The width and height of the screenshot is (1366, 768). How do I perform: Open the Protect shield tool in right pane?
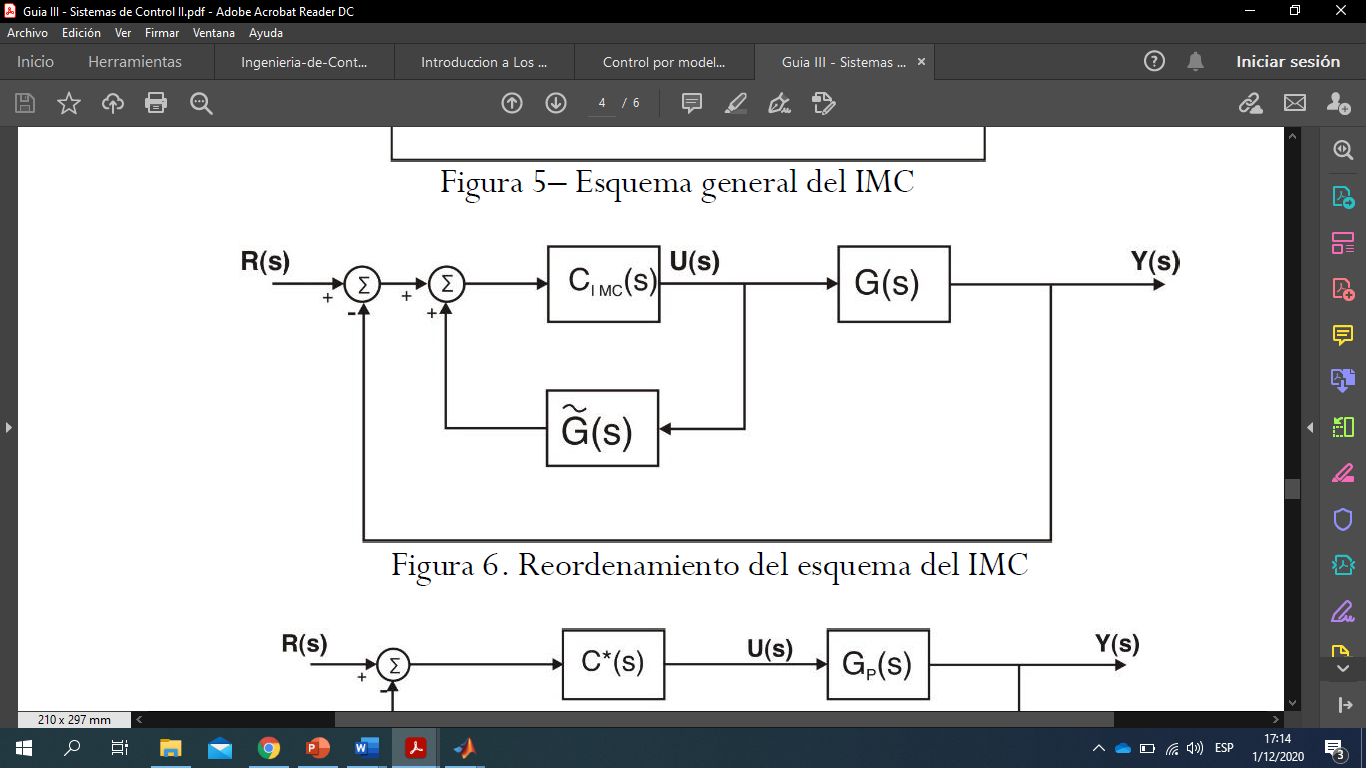click(1343, 519)
